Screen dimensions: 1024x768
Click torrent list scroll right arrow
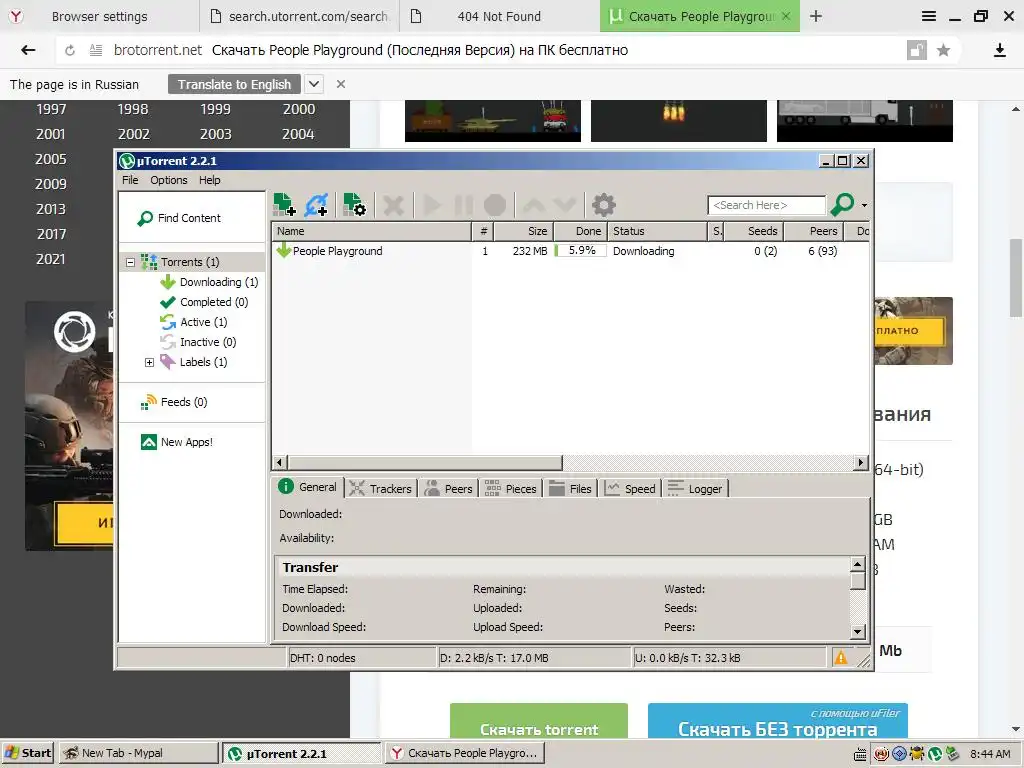(861, 462)
